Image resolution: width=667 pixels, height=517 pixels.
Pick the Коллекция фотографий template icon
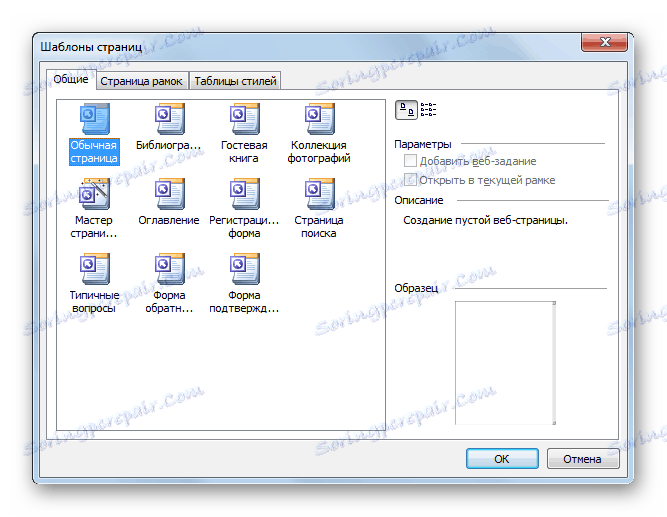pos(319,119)
